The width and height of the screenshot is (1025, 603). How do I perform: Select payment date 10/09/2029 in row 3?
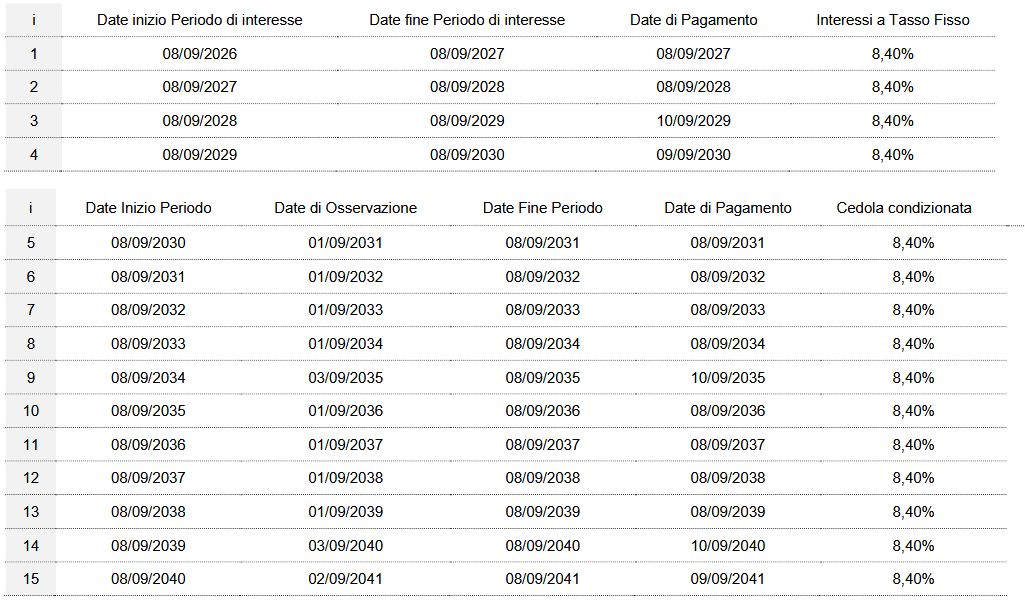[694, 121]
